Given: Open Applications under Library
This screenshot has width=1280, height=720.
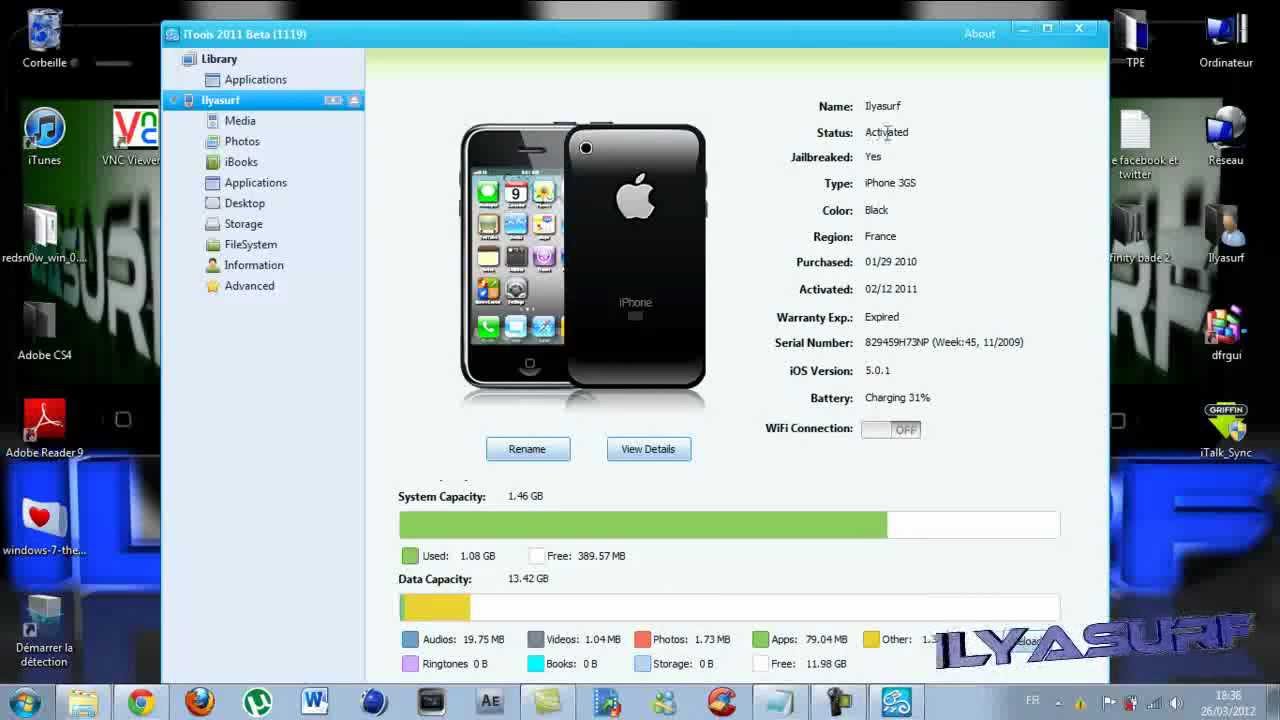Looking at the screenshot, I should coord(255,80).
